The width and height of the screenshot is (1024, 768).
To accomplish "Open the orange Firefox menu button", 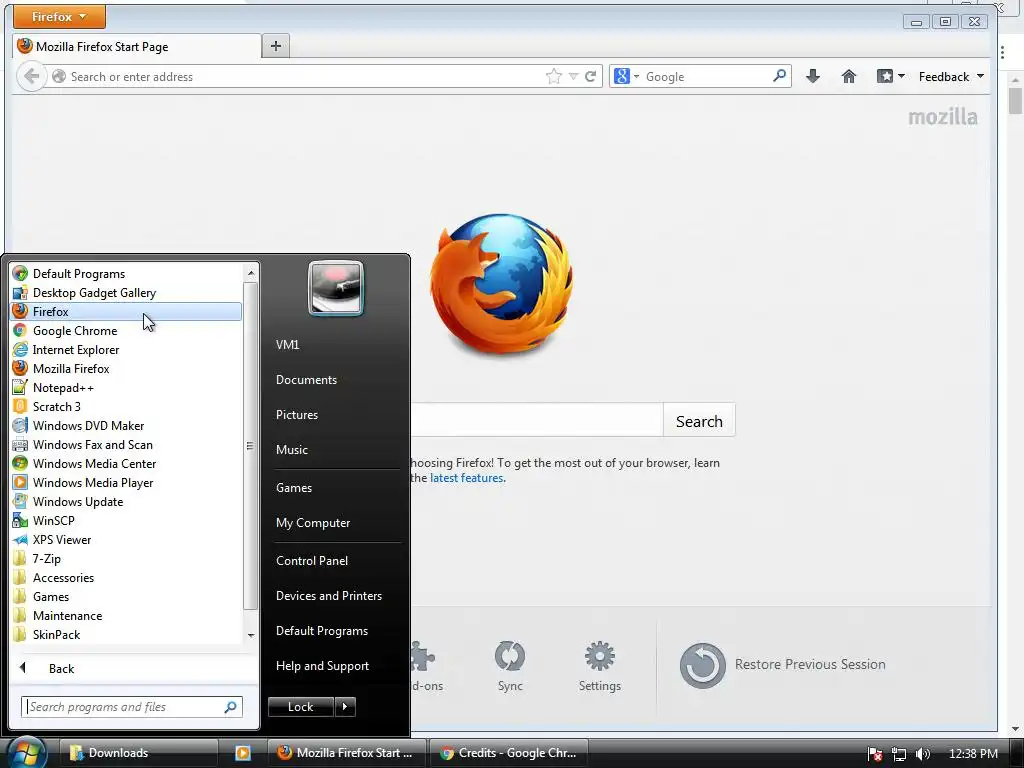I will coord(59,16).
